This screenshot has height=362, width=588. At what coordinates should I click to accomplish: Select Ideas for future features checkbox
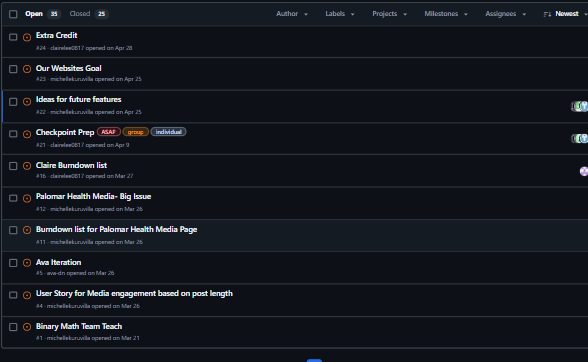13,102
